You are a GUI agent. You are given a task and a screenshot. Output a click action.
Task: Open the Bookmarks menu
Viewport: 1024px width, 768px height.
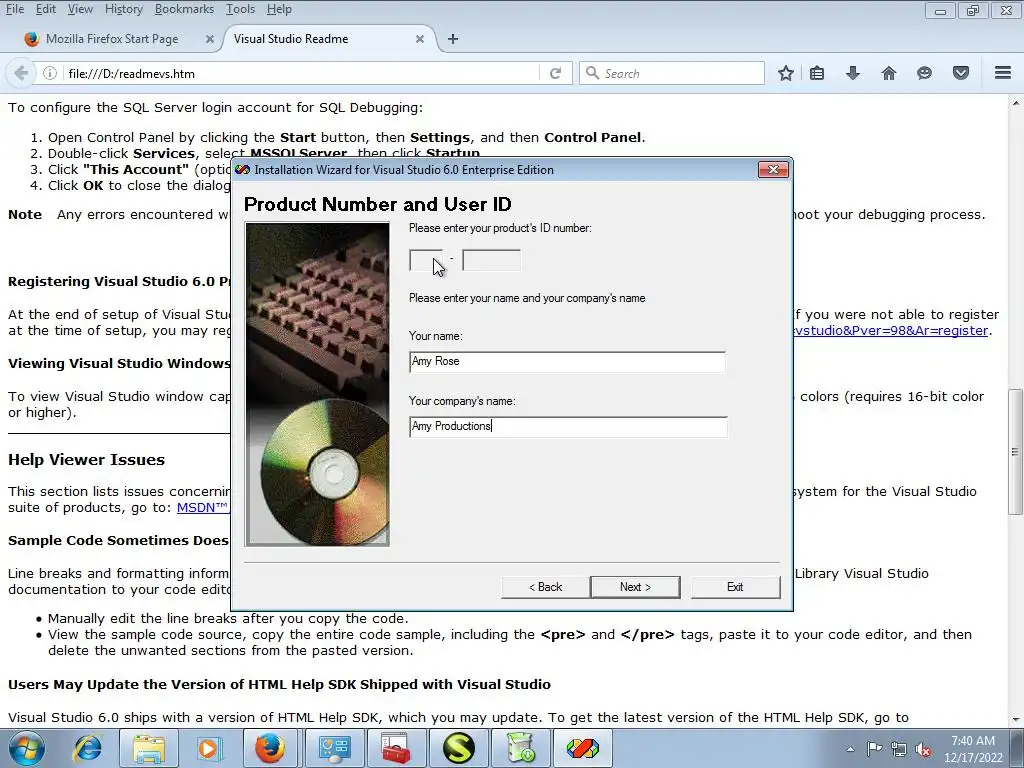tap(184, 9)
